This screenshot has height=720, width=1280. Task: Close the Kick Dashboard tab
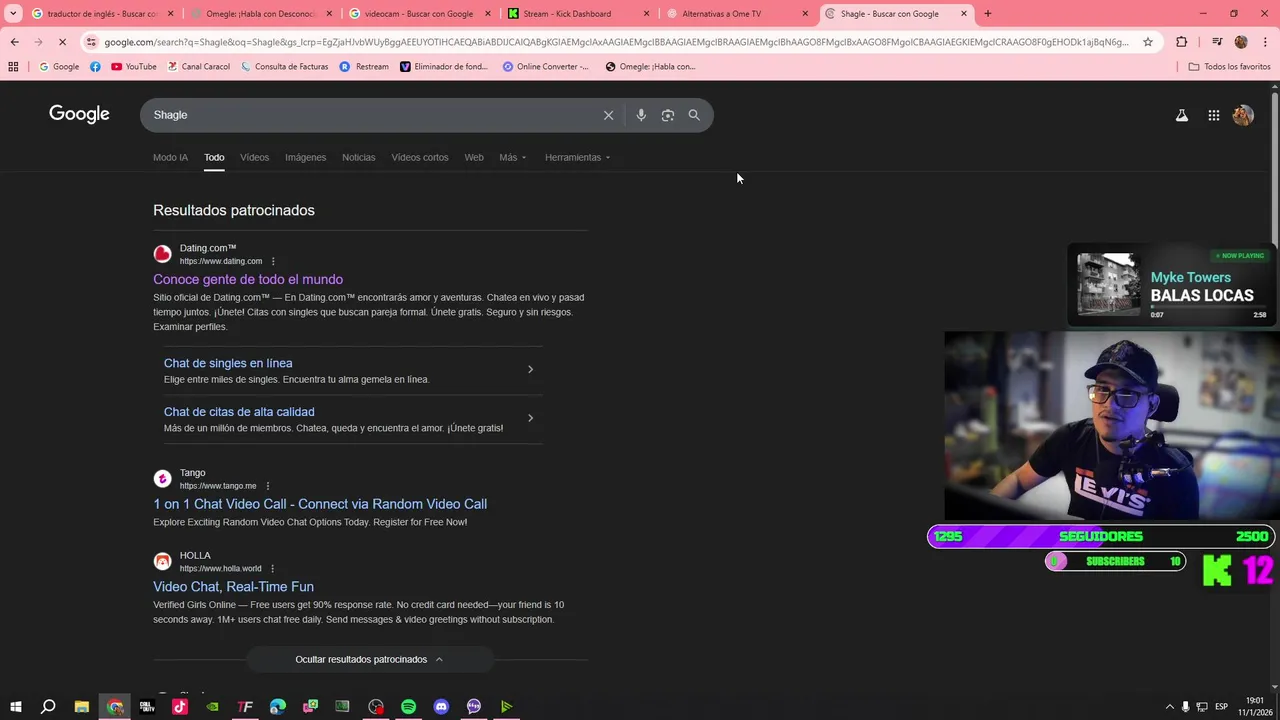646,14
